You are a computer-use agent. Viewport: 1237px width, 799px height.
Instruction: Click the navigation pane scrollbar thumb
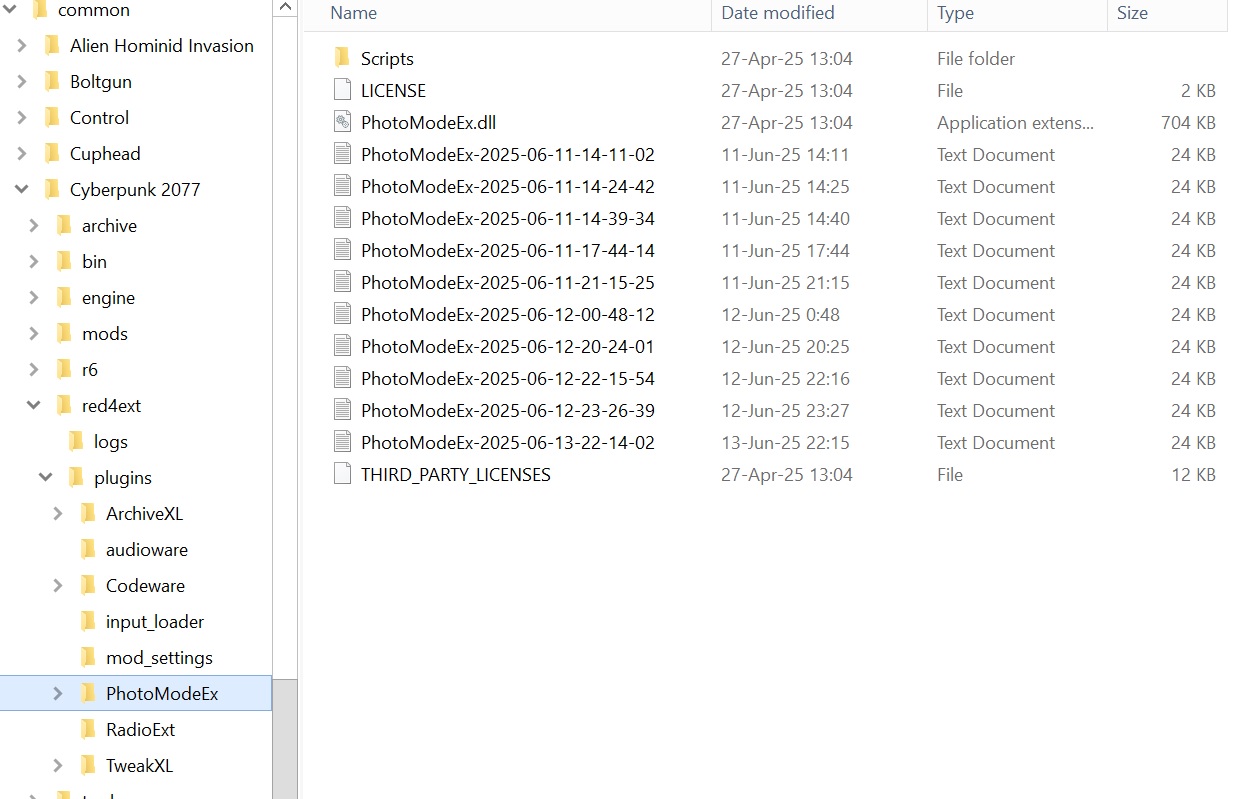click(285, 738)
